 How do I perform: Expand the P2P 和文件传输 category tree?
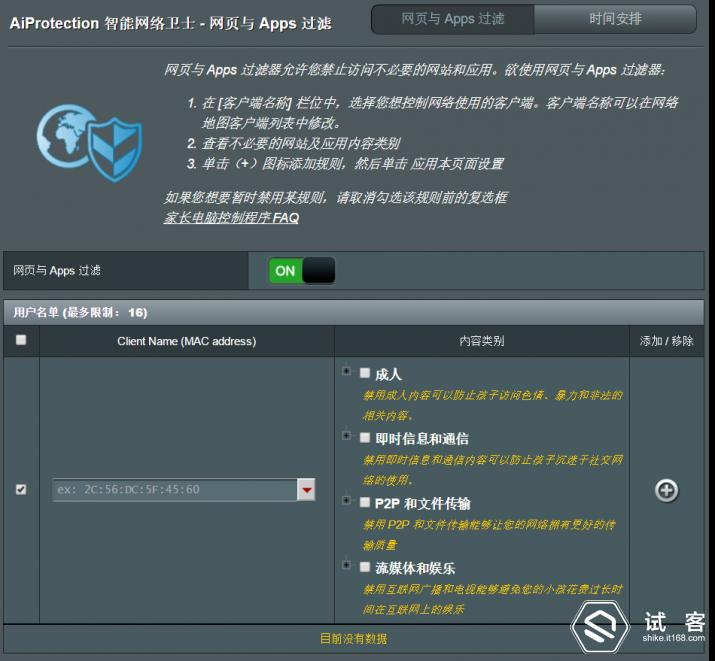pyautogui.click(x=347, y=501)
